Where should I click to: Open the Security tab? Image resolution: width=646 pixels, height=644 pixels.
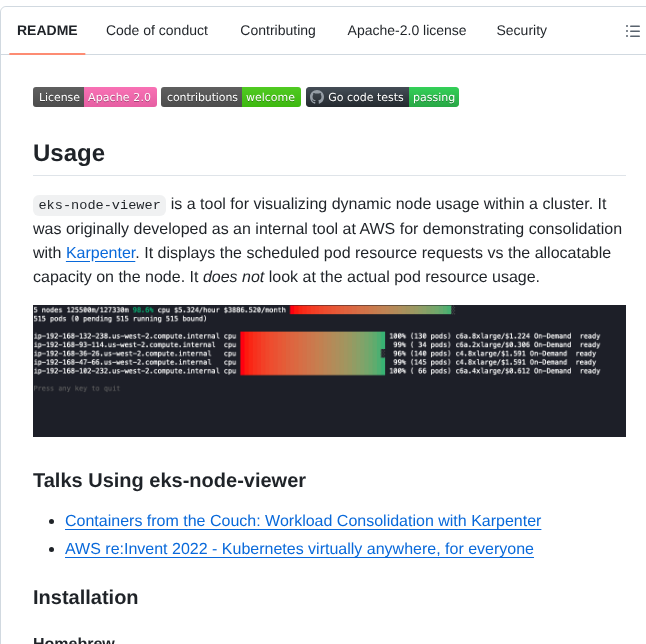(522, 30)
